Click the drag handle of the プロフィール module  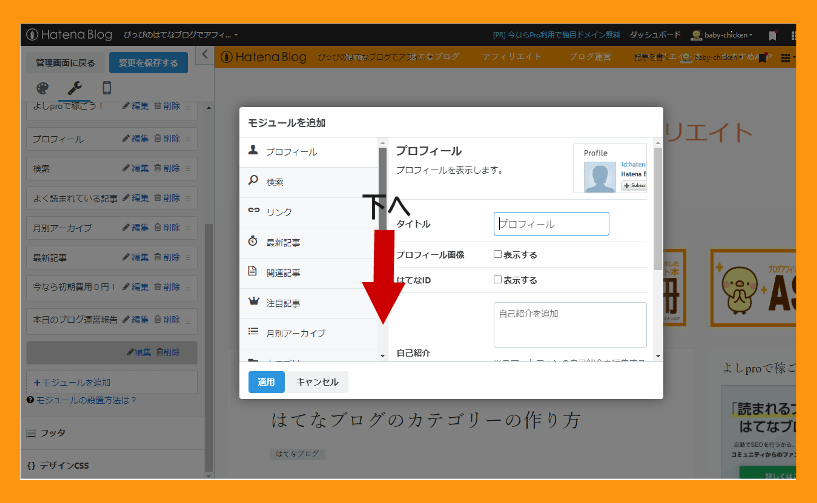point(188,139)
